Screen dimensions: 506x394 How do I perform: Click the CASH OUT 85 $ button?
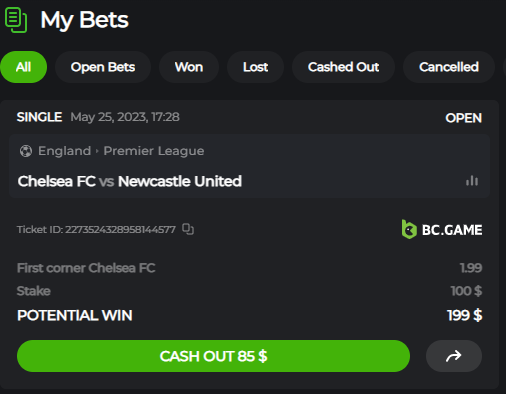click(x=213, y=356)
